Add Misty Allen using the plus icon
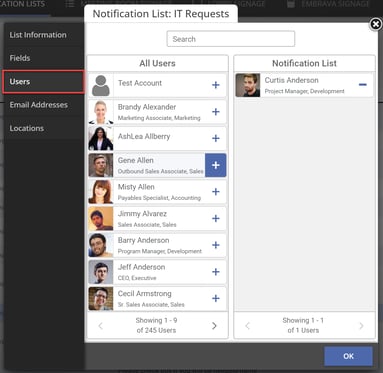Viewport: 383px width, 373px height. [216, 192]
